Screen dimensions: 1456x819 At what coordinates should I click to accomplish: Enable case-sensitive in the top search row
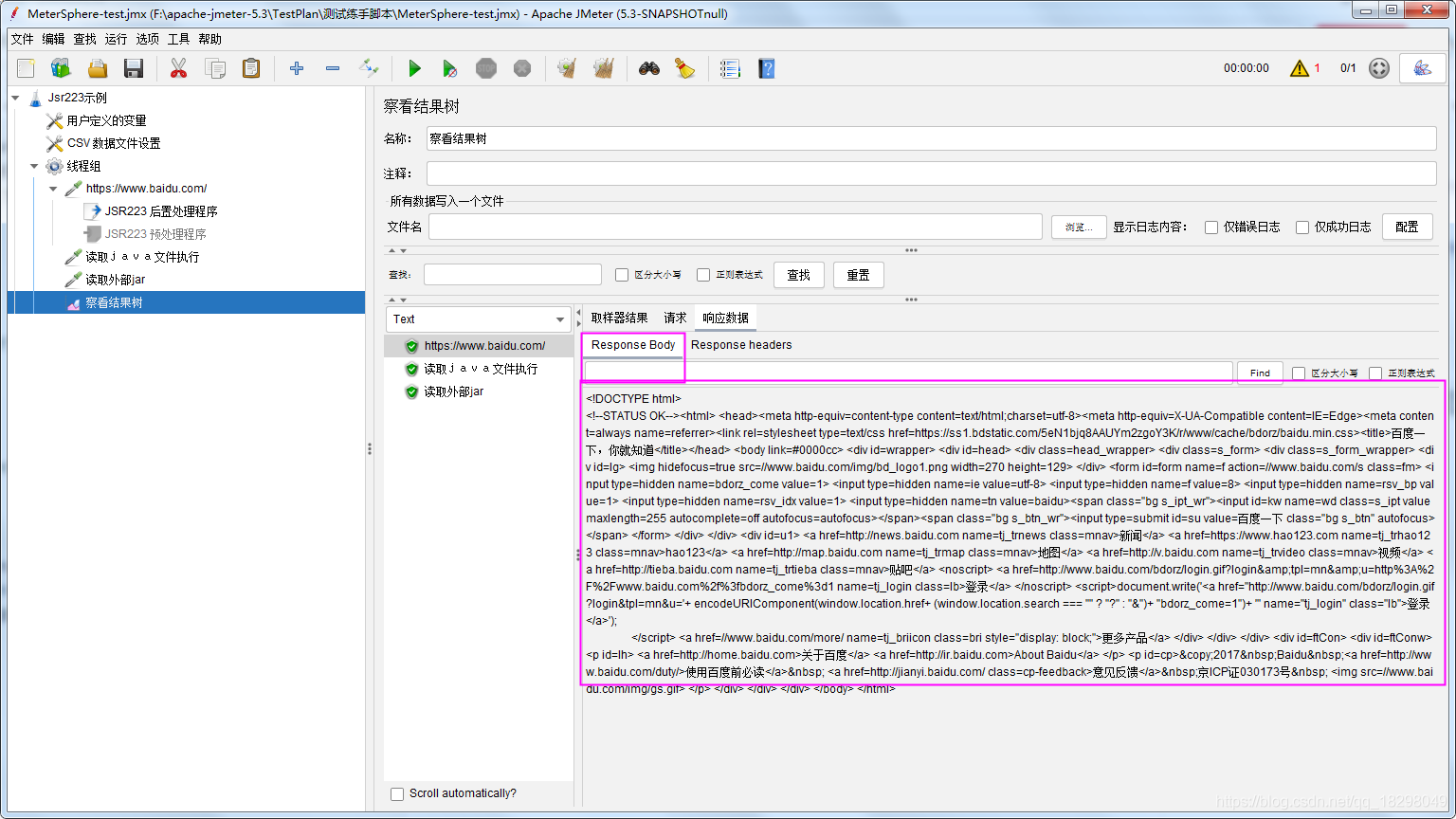pyautogui.click(x=622, y=275)
